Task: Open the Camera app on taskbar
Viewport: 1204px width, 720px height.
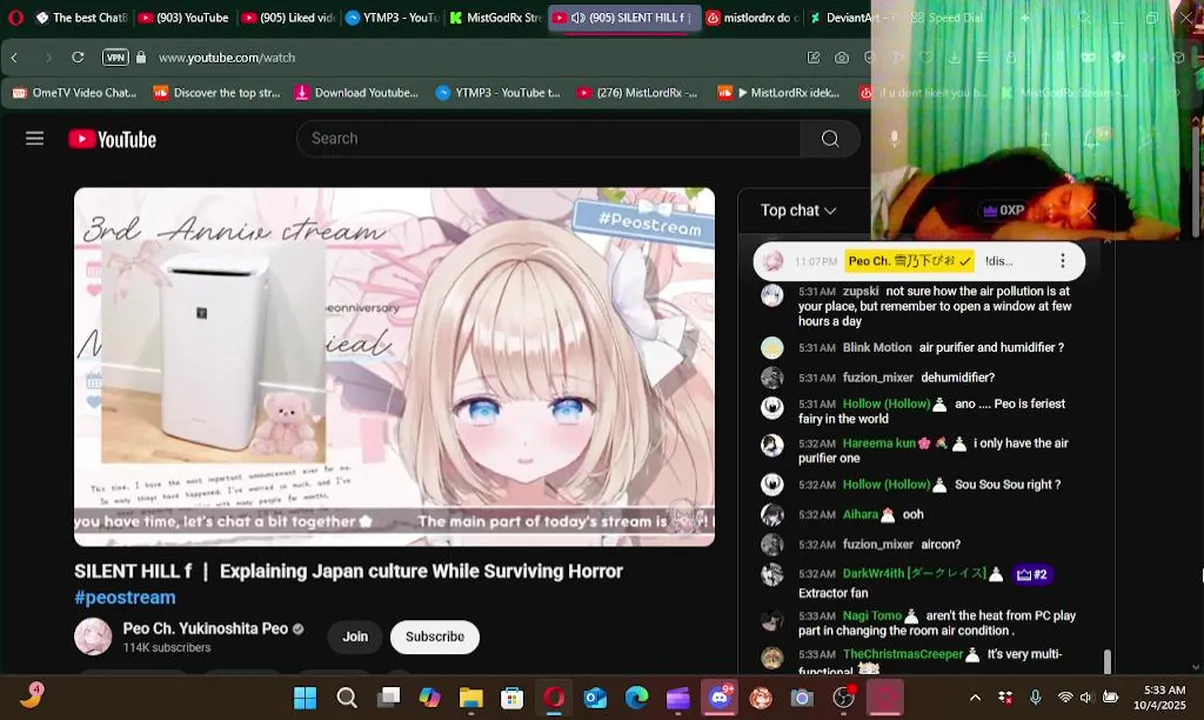Action: click(802, 697)
